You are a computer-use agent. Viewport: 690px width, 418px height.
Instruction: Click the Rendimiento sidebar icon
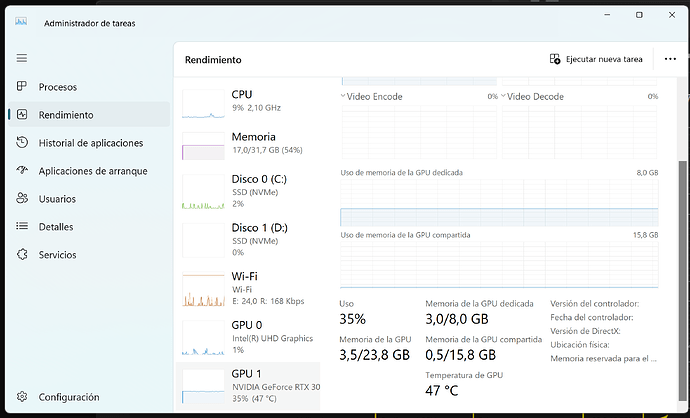[x=22, y=114]
